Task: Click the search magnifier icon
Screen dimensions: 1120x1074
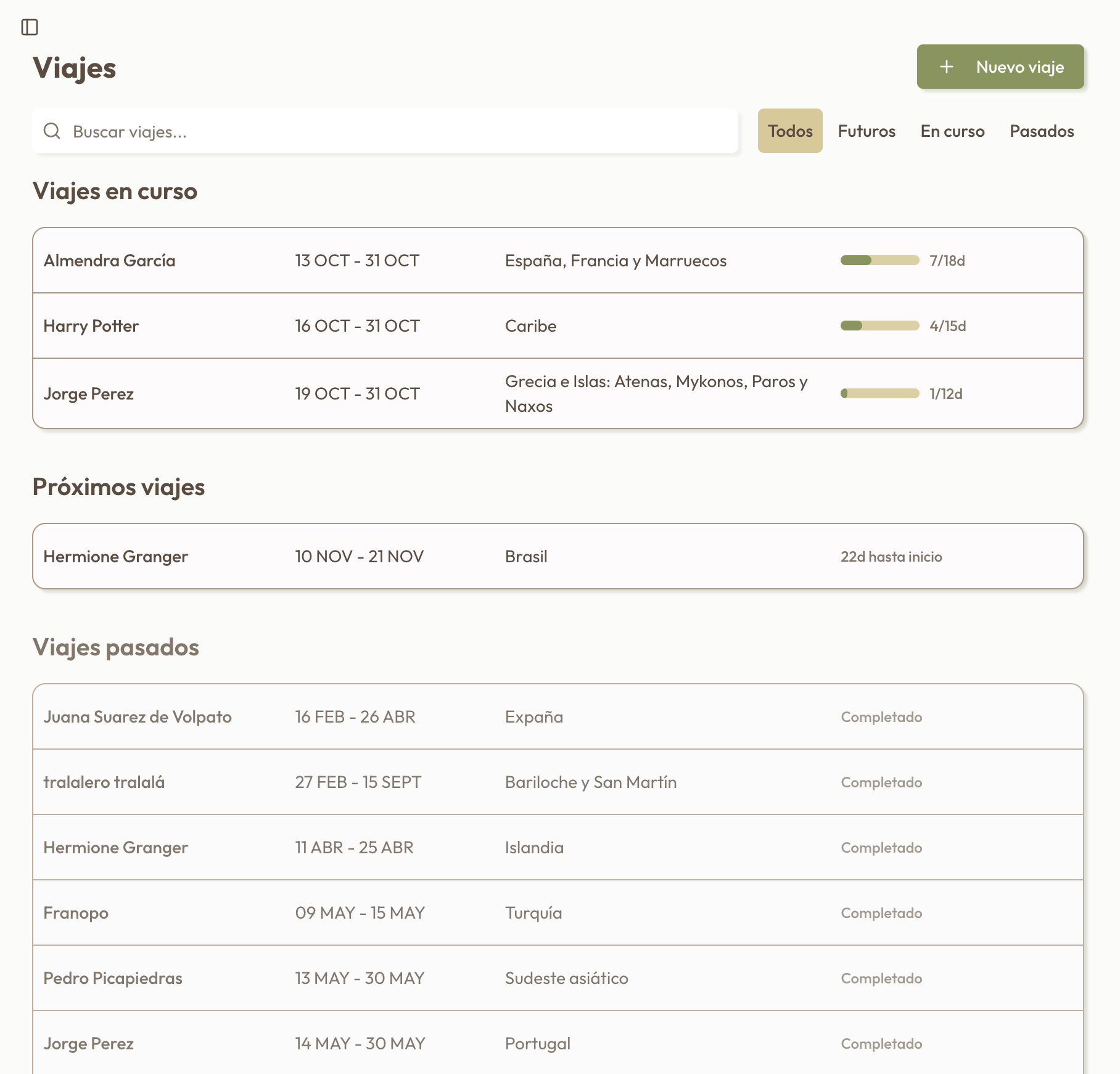Action: (52, 131)
